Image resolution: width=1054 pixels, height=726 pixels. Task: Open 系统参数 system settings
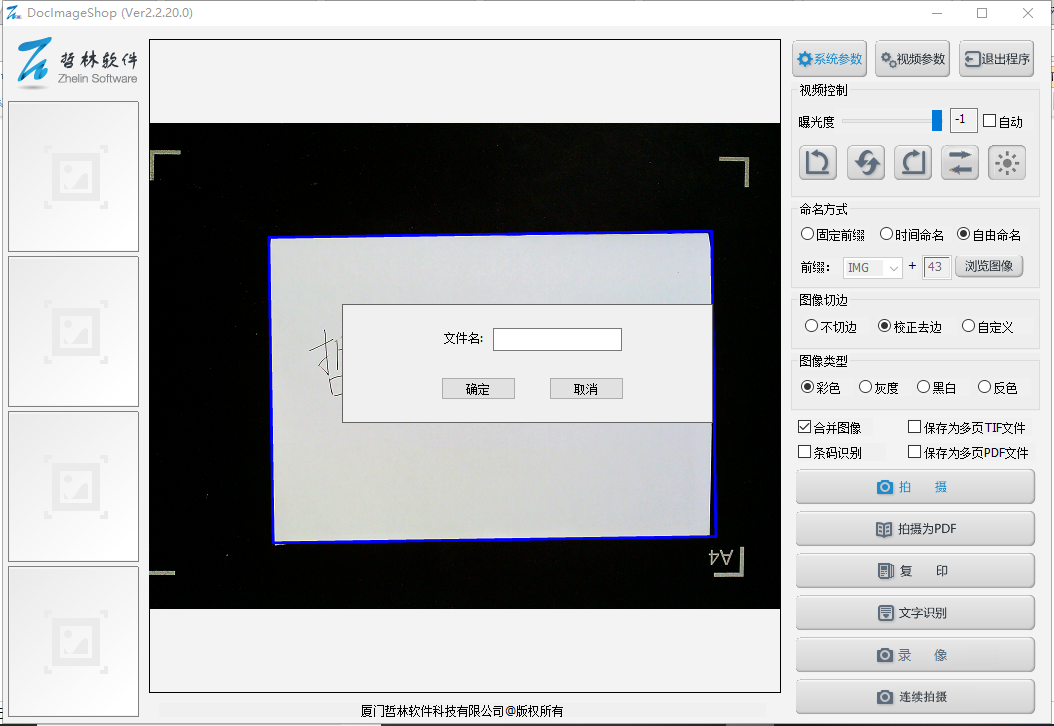tap(829, 59)
